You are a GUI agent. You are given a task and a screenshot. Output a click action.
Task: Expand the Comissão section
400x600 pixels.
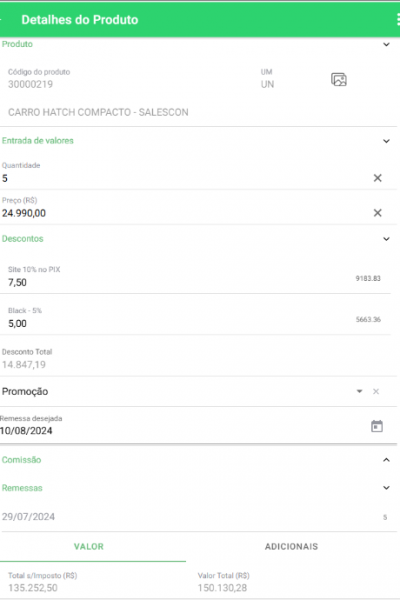click(x=386, y=460)
